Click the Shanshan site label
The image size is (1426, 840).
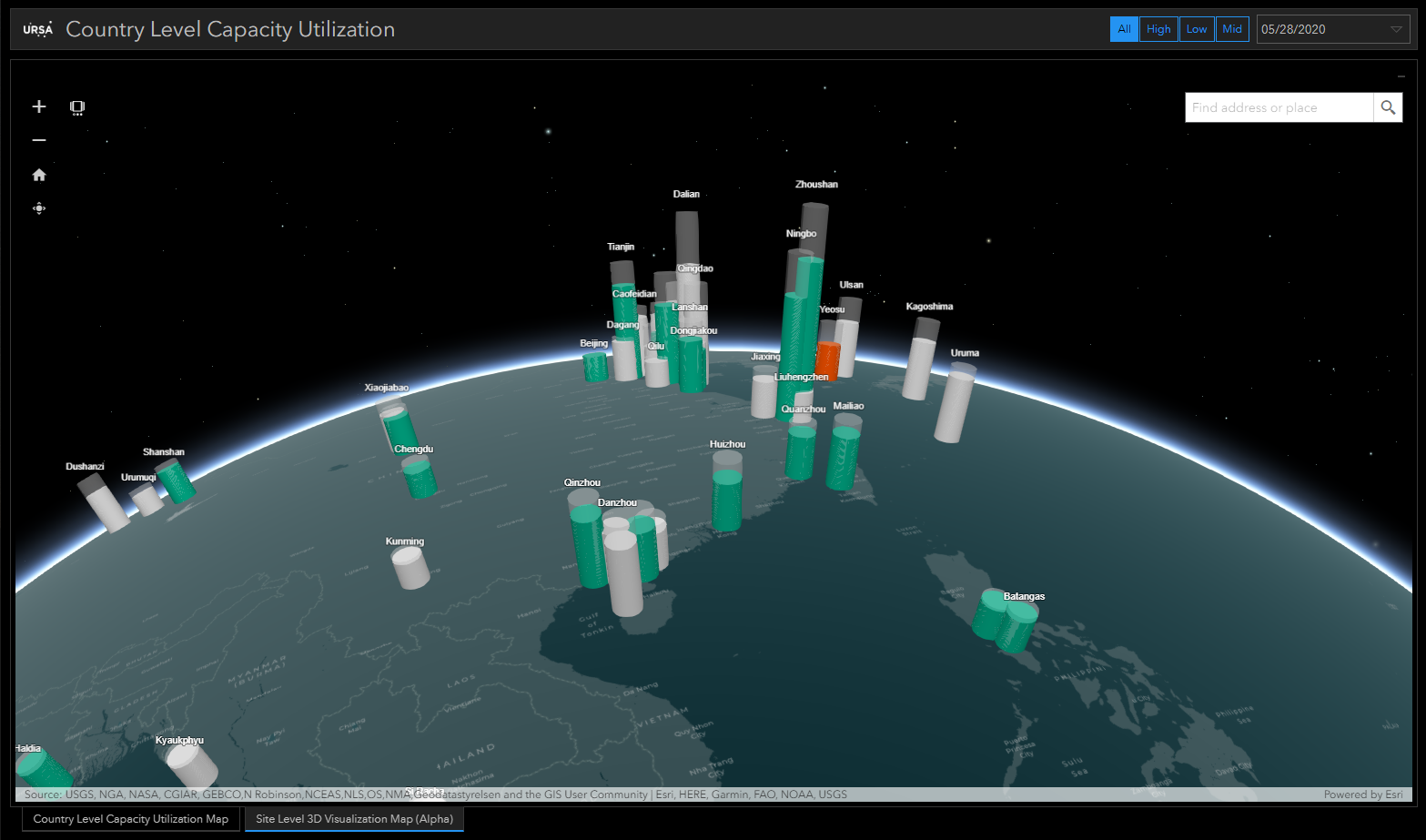point(164,452)
